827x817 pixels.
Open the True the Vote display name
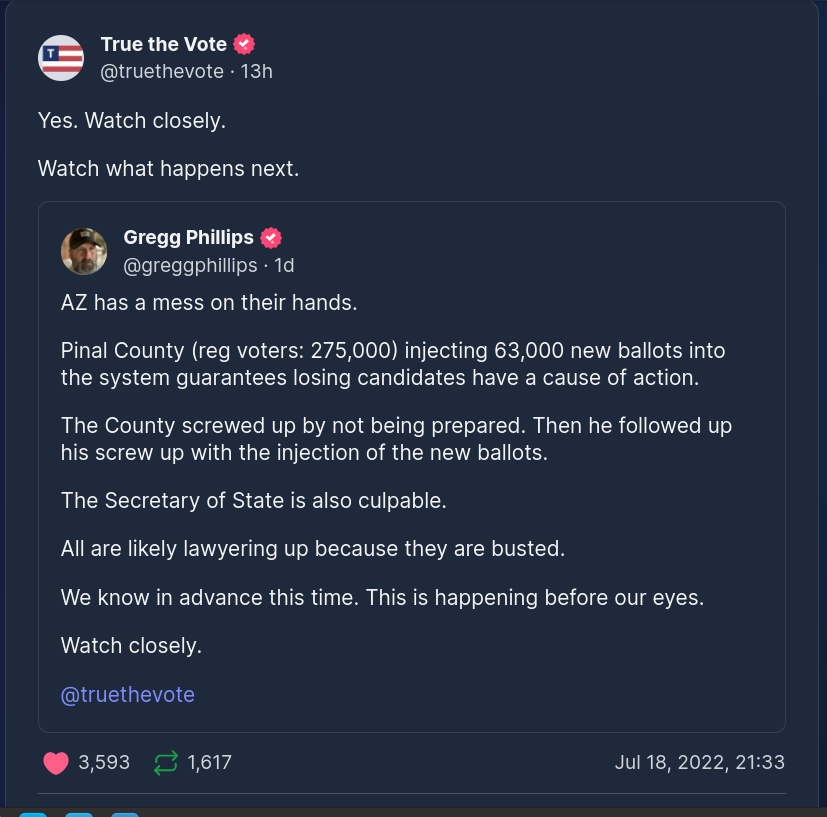point(164,44)
